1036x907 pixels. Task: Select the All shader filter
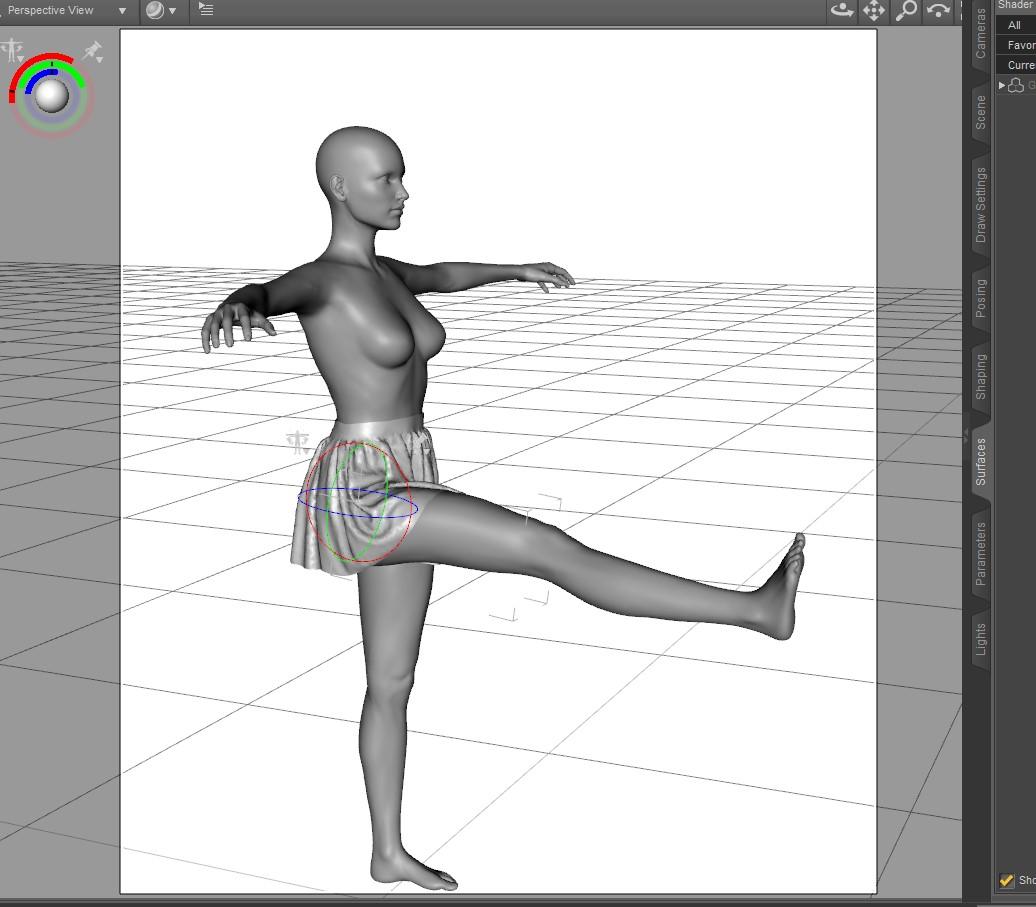[1016, 25]
